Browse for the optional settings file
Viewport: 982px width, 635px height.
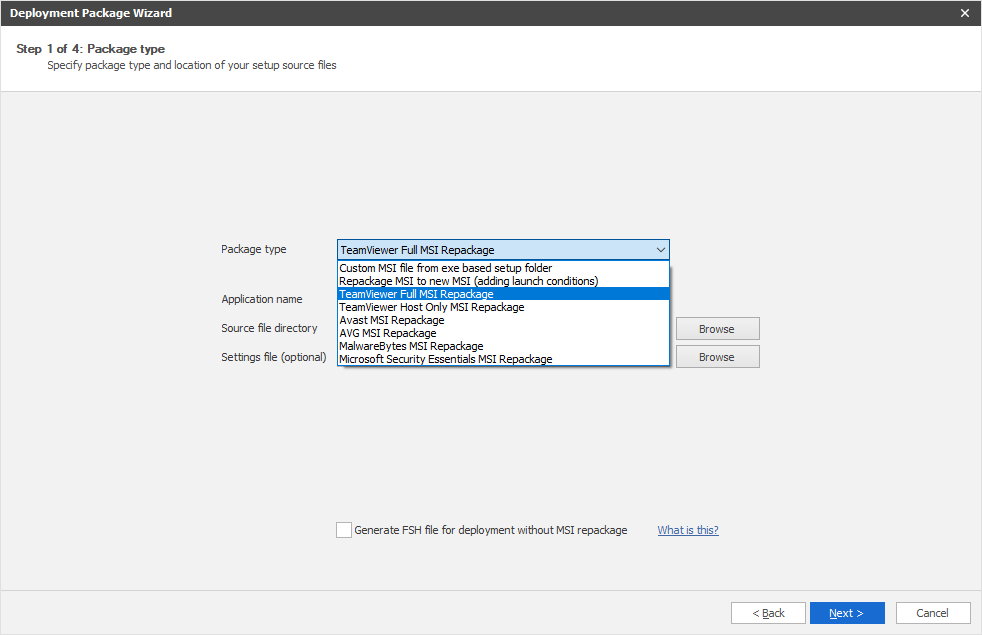pos(717,357)
